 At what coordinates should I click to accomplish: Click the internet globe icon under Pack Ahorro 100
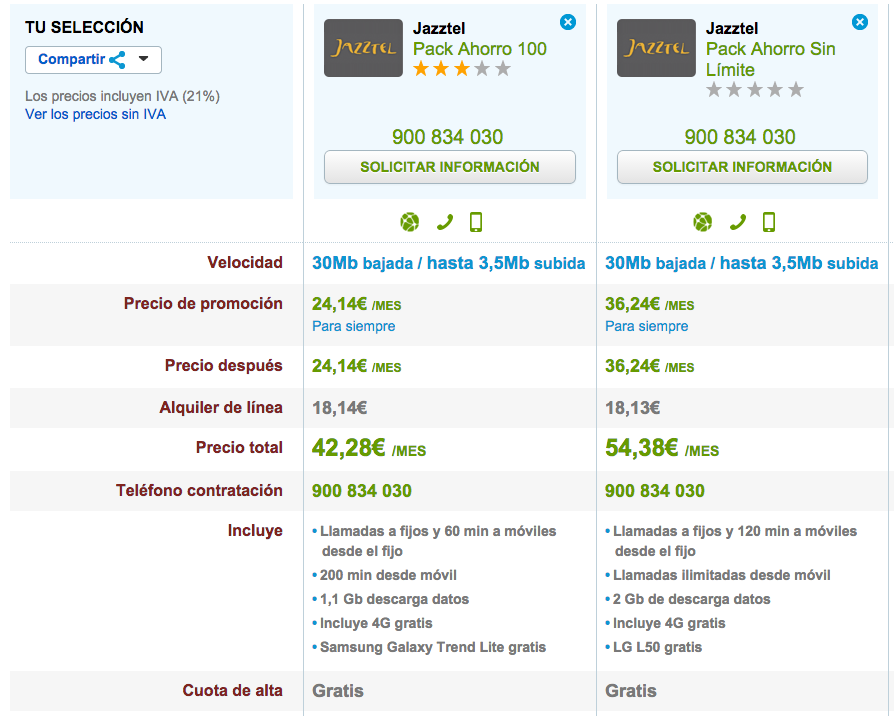(x=409, y=222)
